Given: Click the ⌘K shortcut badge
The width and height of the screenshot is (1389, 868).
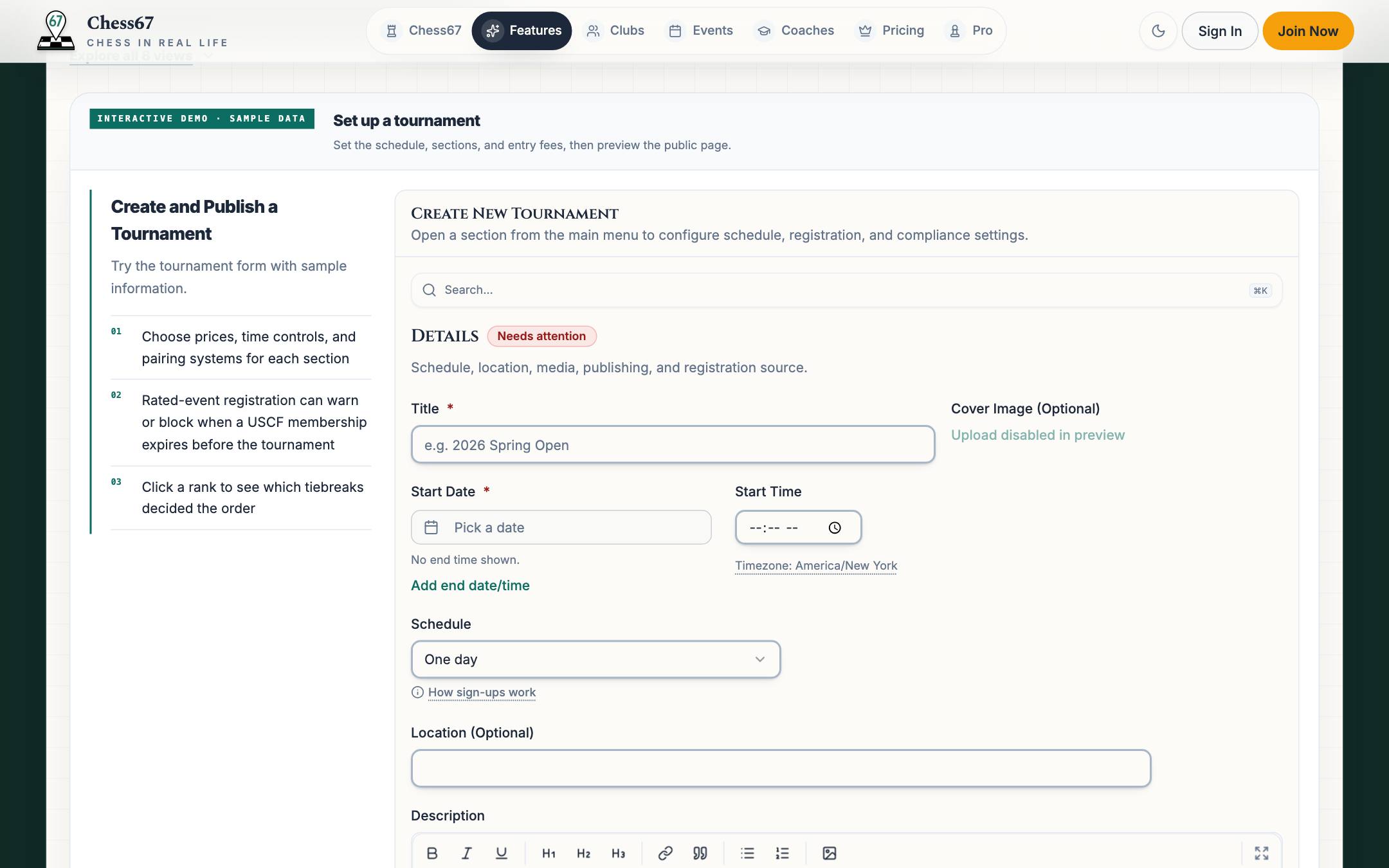Looking at the screenshot, I should 1260,291.
